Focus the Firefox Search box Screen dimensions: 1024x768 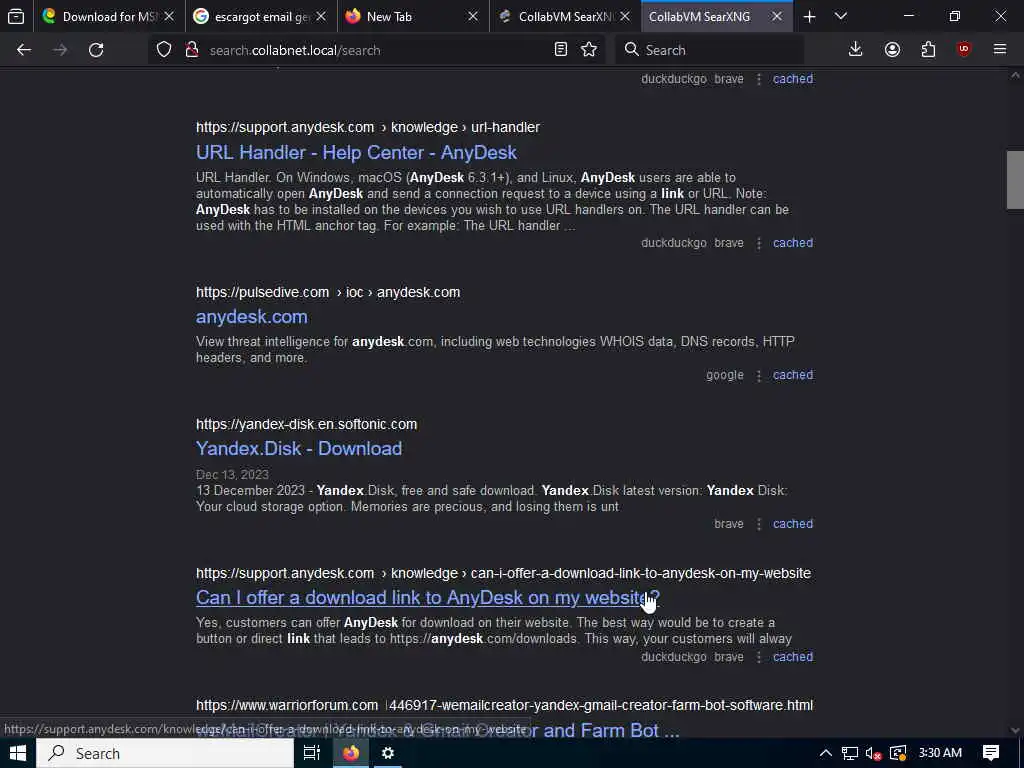click(x=709, y=50)
